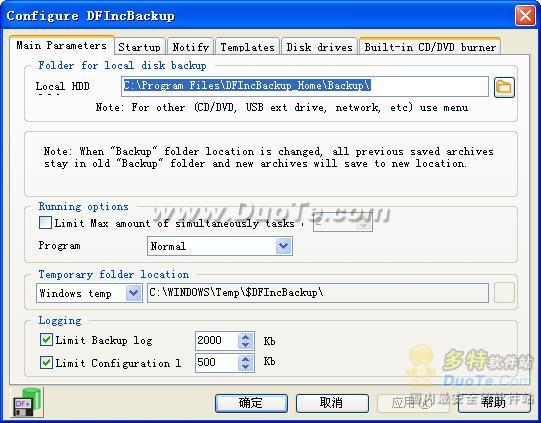Click the Backup log 2000 value field
Viewport: 541px width, 423px height.
click(217, 341)
